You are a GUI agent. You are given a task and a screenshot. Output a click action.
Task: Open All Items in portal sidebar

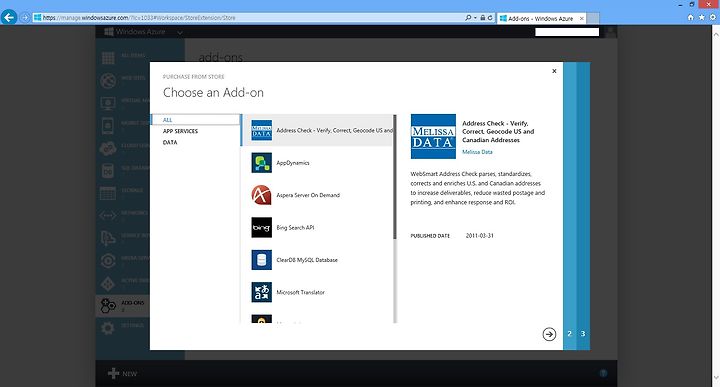108,57
